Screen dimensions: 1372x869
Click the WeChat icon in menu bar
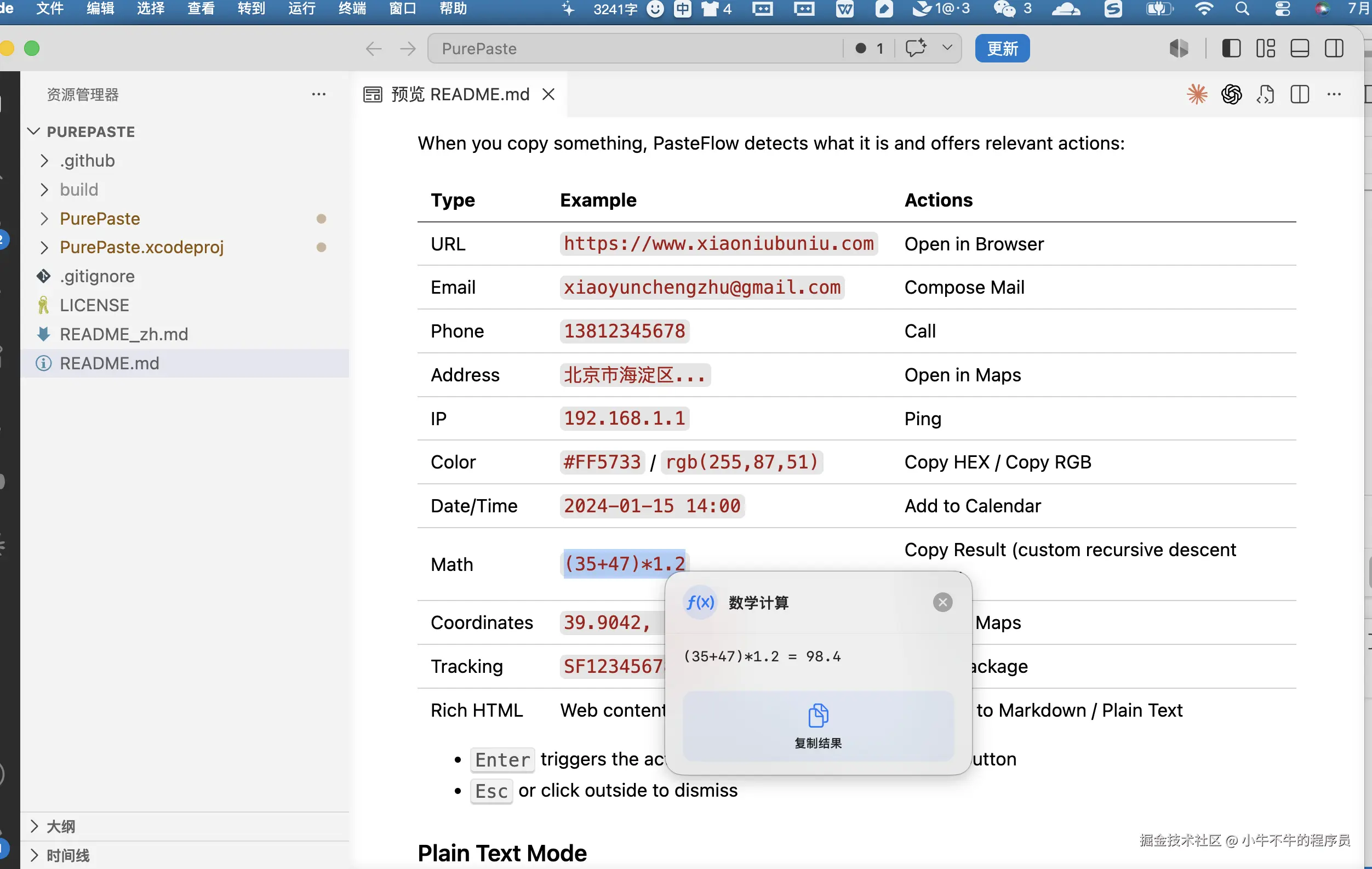coord(1004,9)
